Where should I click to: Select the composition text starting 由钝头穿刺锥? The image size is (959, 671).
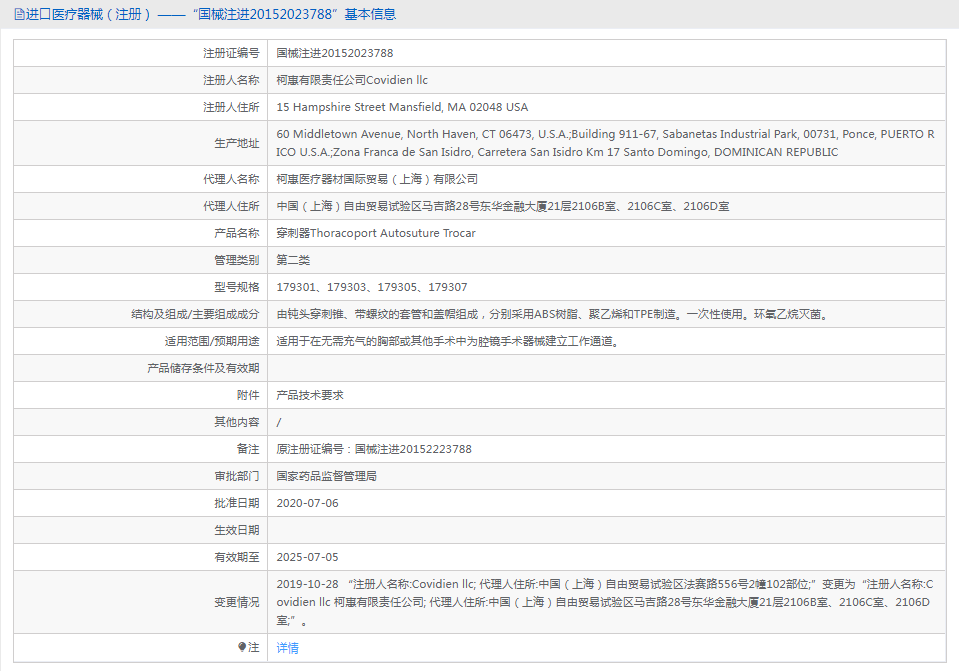[x=554, y=314]
